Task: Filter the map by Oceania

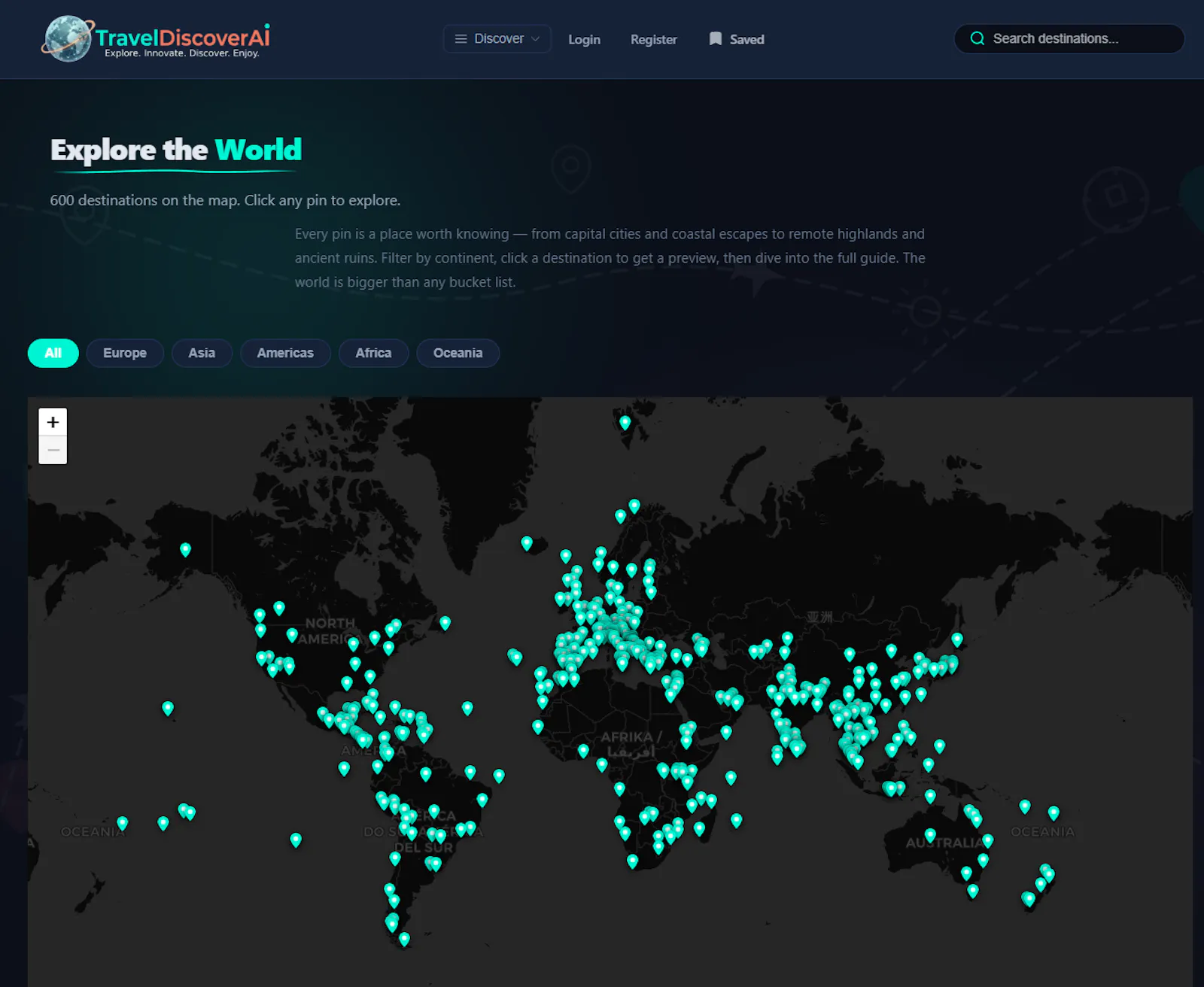Action: (458, 353)
